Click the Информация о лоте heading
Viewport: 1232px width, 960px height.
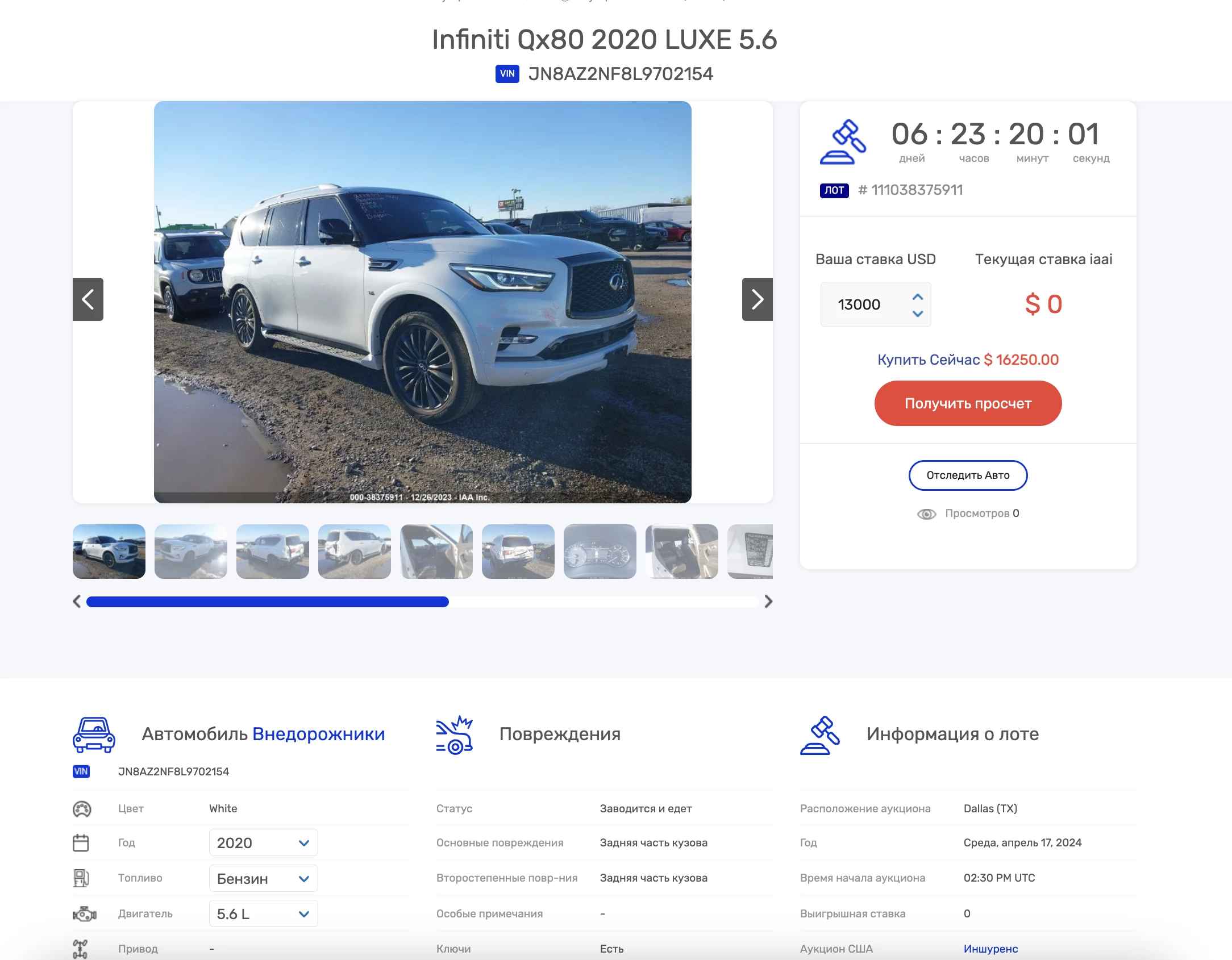[952, 734]
